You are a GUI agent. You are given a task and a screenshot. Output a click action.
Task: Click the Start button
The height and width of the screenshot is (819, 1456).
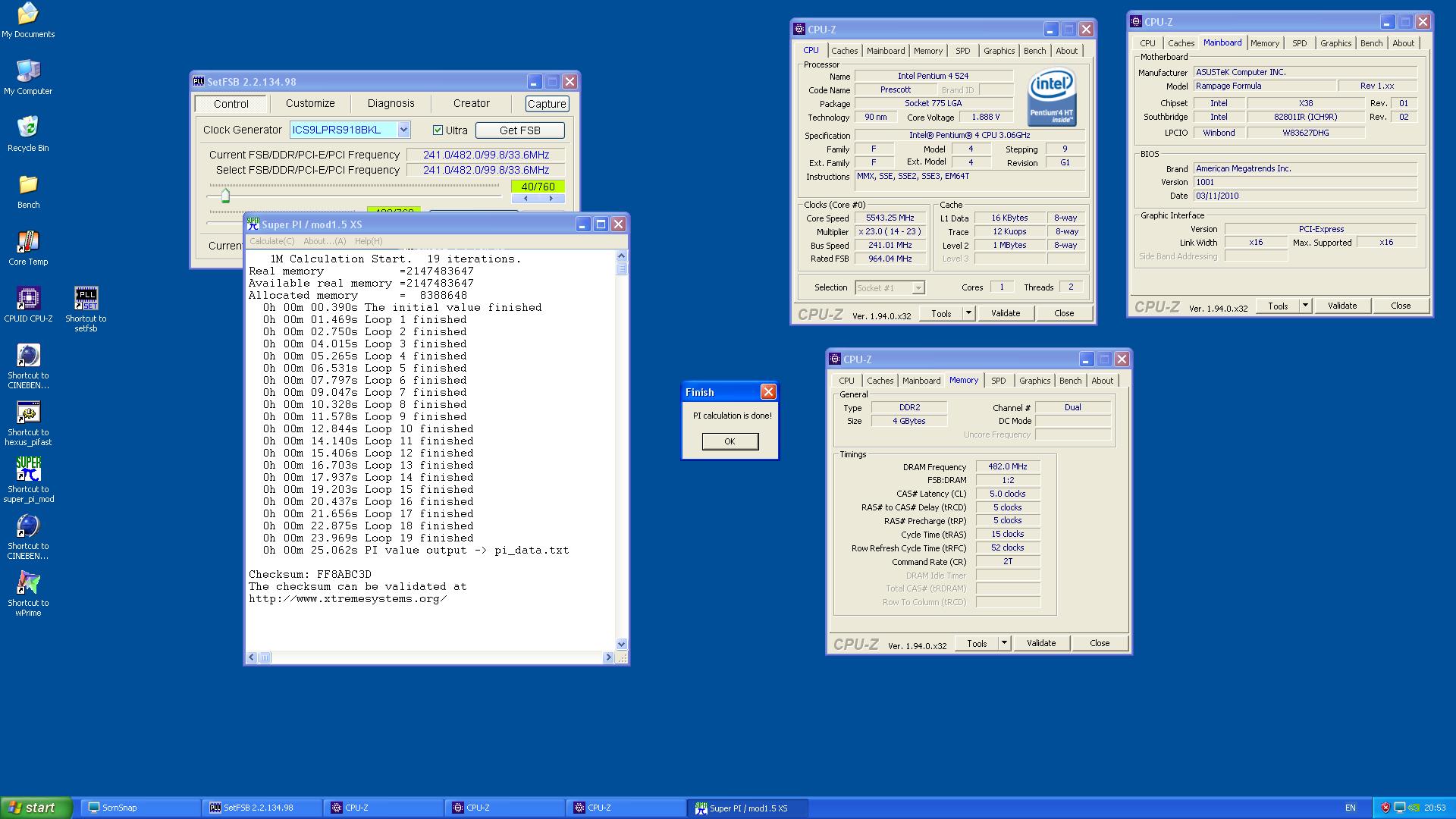tap(36, 808)
